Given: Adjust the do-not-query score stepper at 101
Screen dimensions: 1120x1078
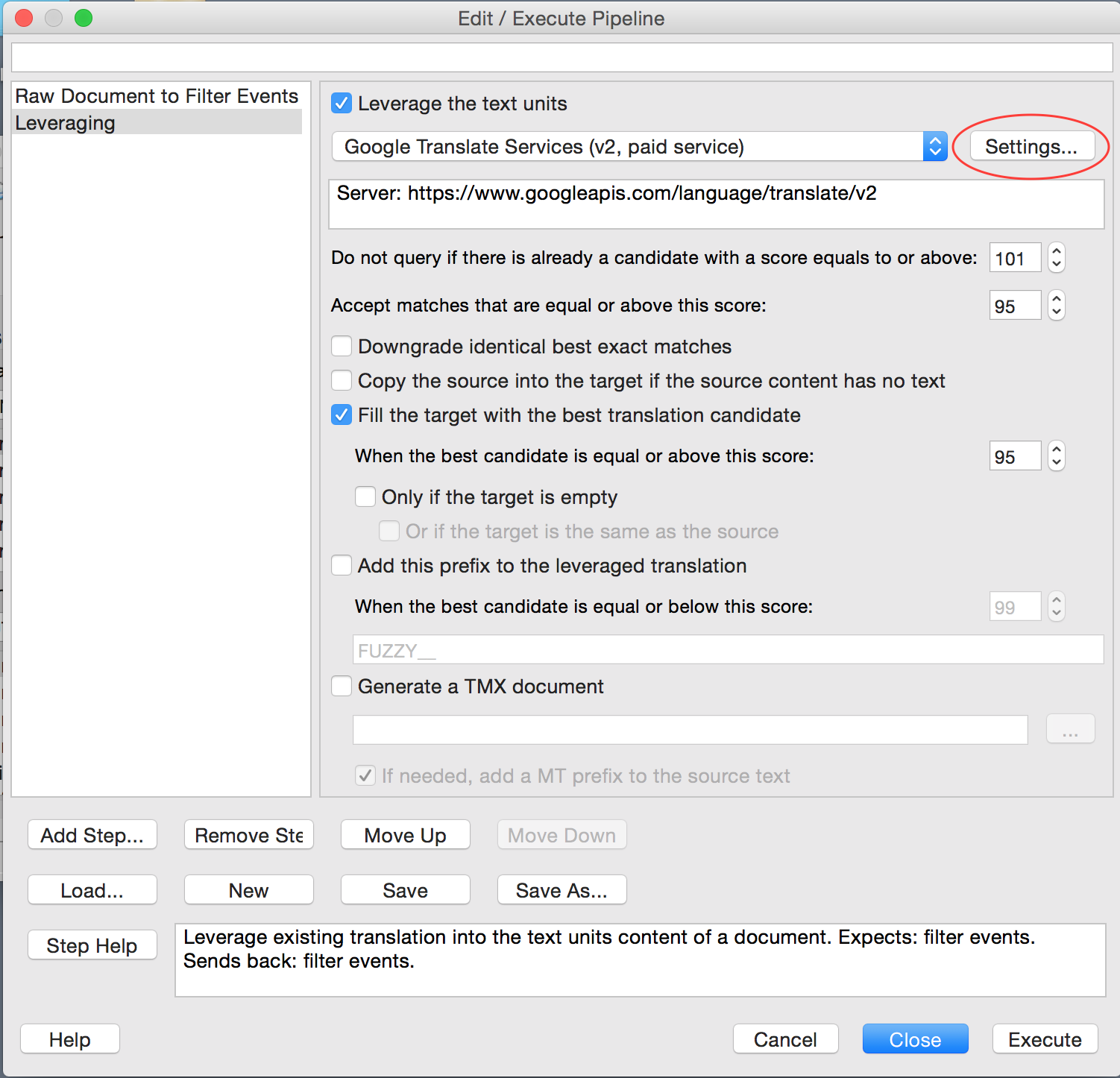Looking at the screenshot, I should tap(1056, 258).
